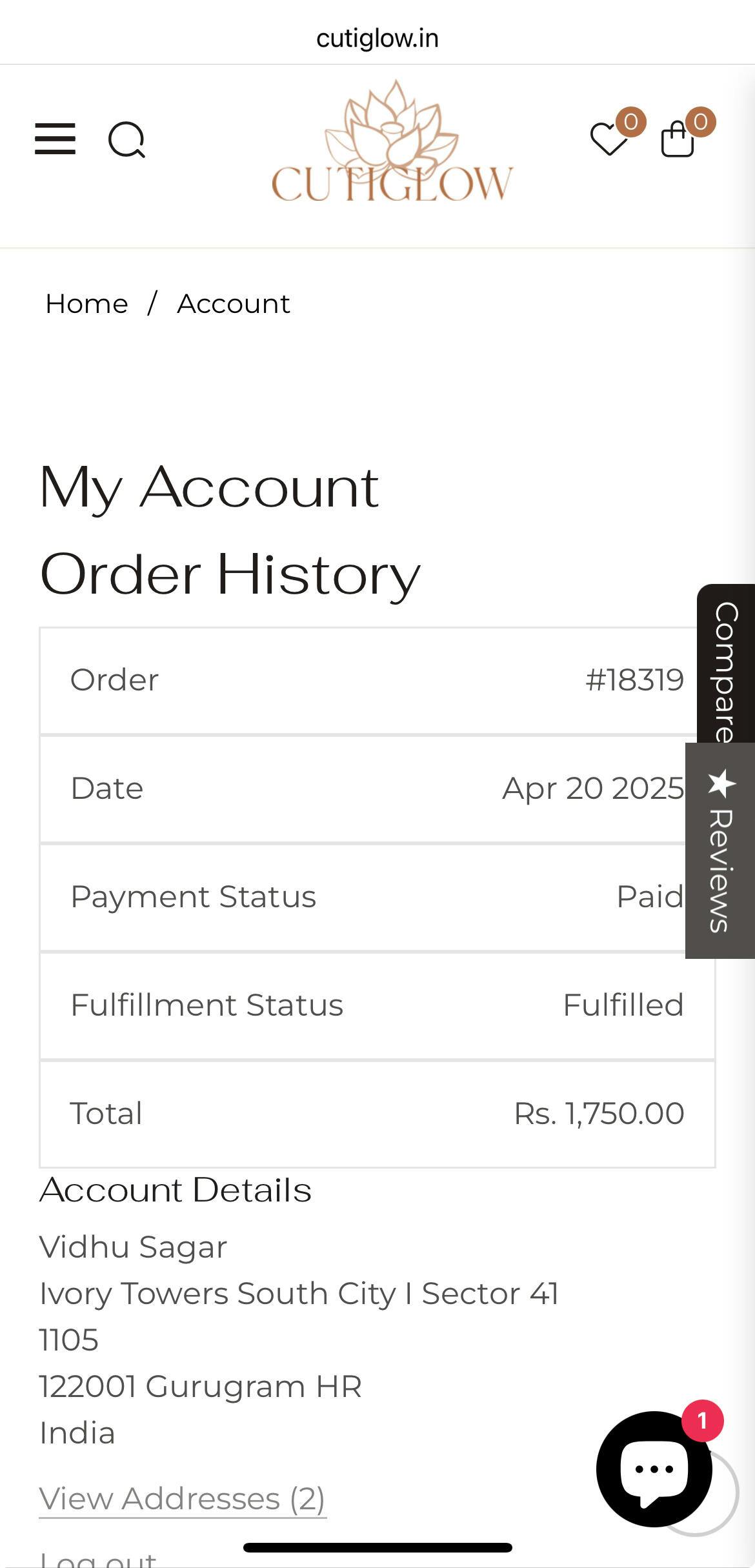755x1568 pixels.
Task: Tap the wishlist count badge
Action: click(630, 121)
